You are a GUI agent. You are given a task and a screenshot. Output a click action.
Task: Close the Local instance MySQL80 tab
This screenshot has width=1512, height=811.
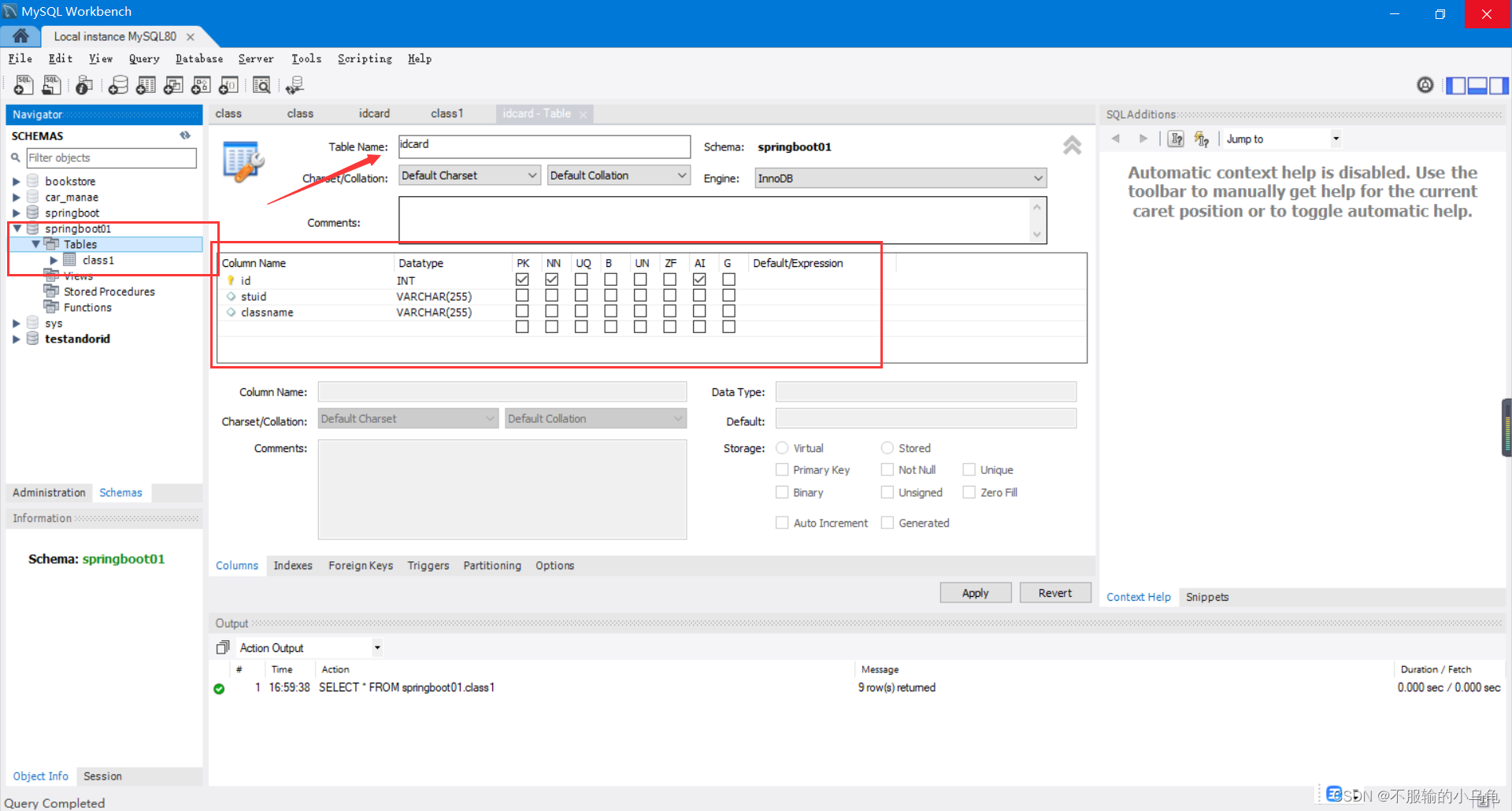pos(190,37)
